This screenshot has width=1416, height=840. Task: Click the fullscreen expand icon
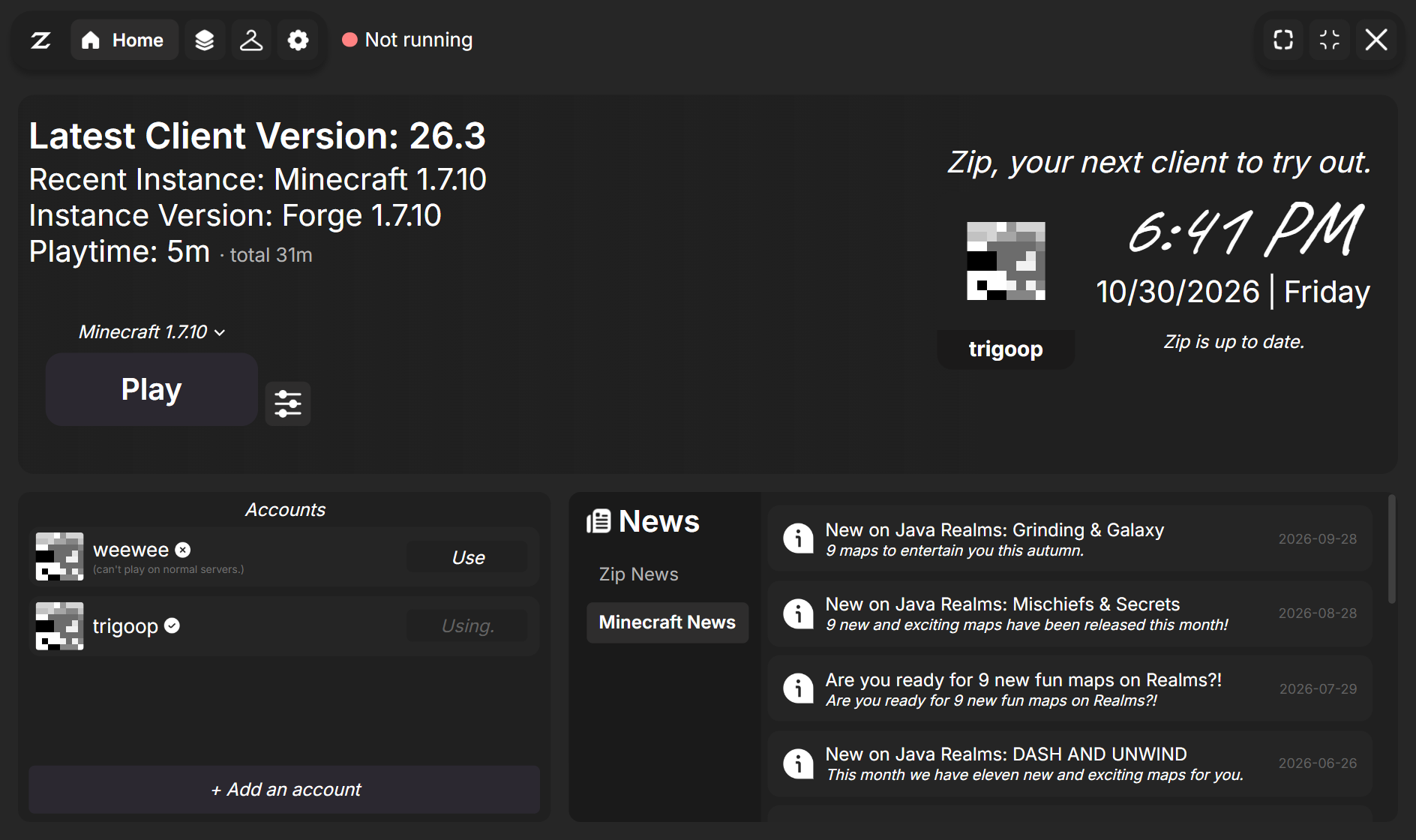pyautogui.click(x=1283, y=40)
